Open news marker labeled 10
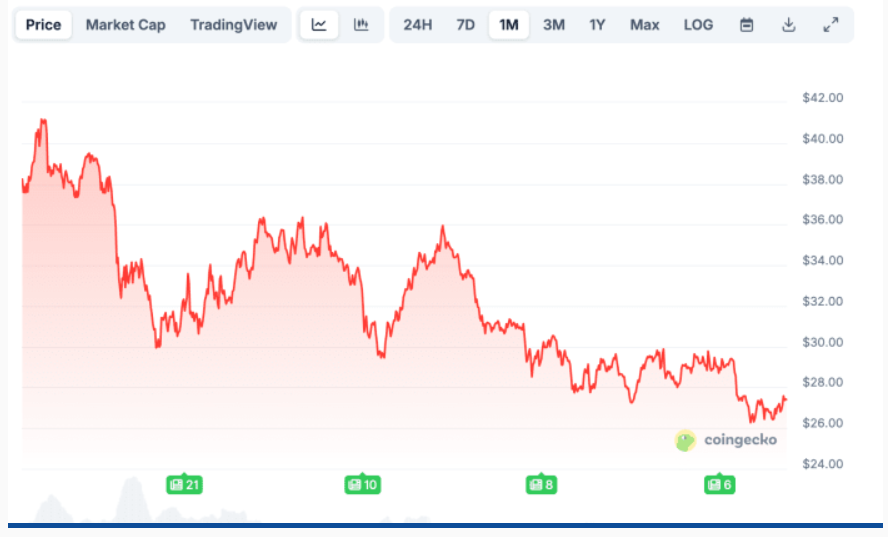888x537 pixels. pyautogui.click(x=362, y=485)
